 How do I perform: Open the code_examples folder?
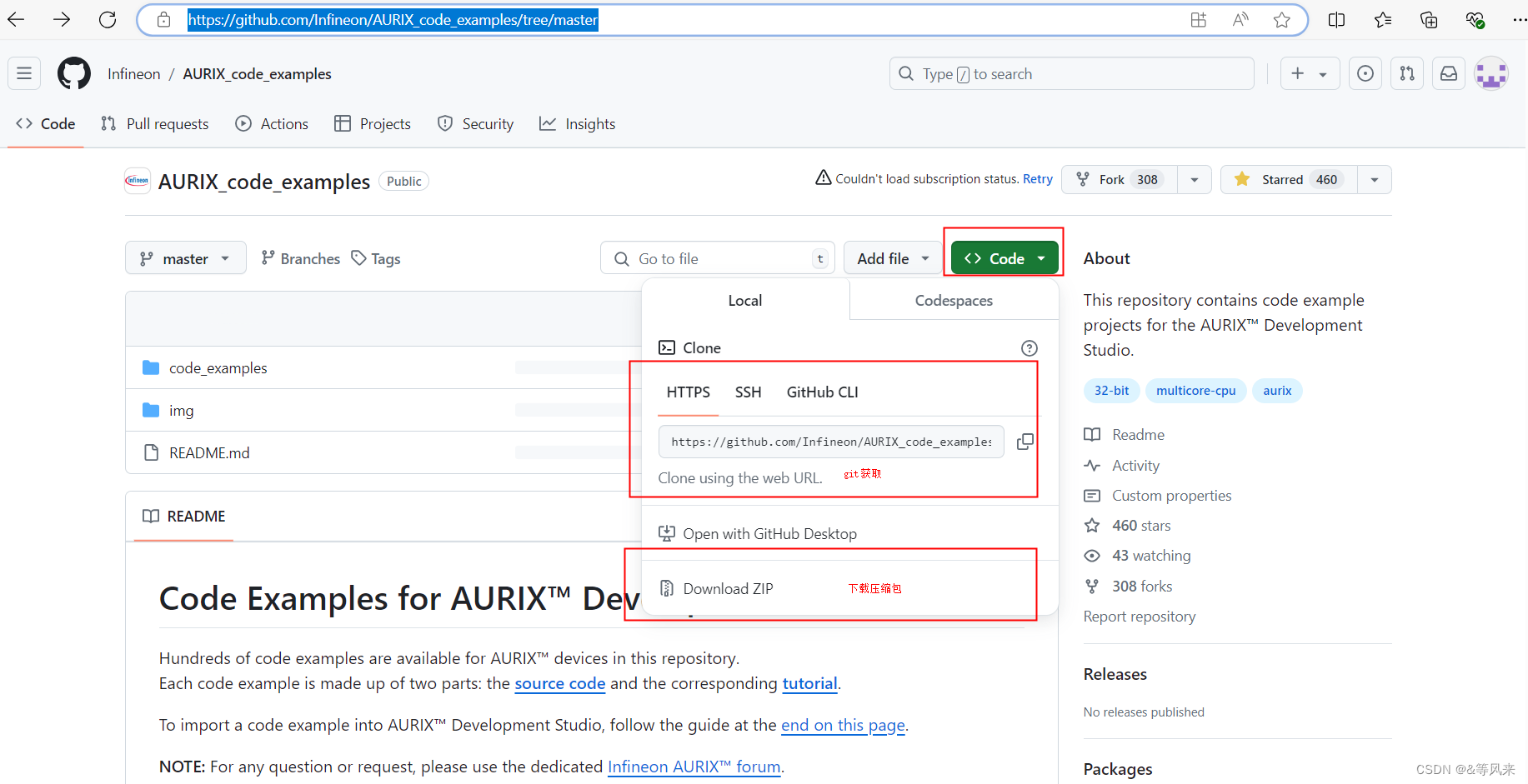(x=218, y=368)
